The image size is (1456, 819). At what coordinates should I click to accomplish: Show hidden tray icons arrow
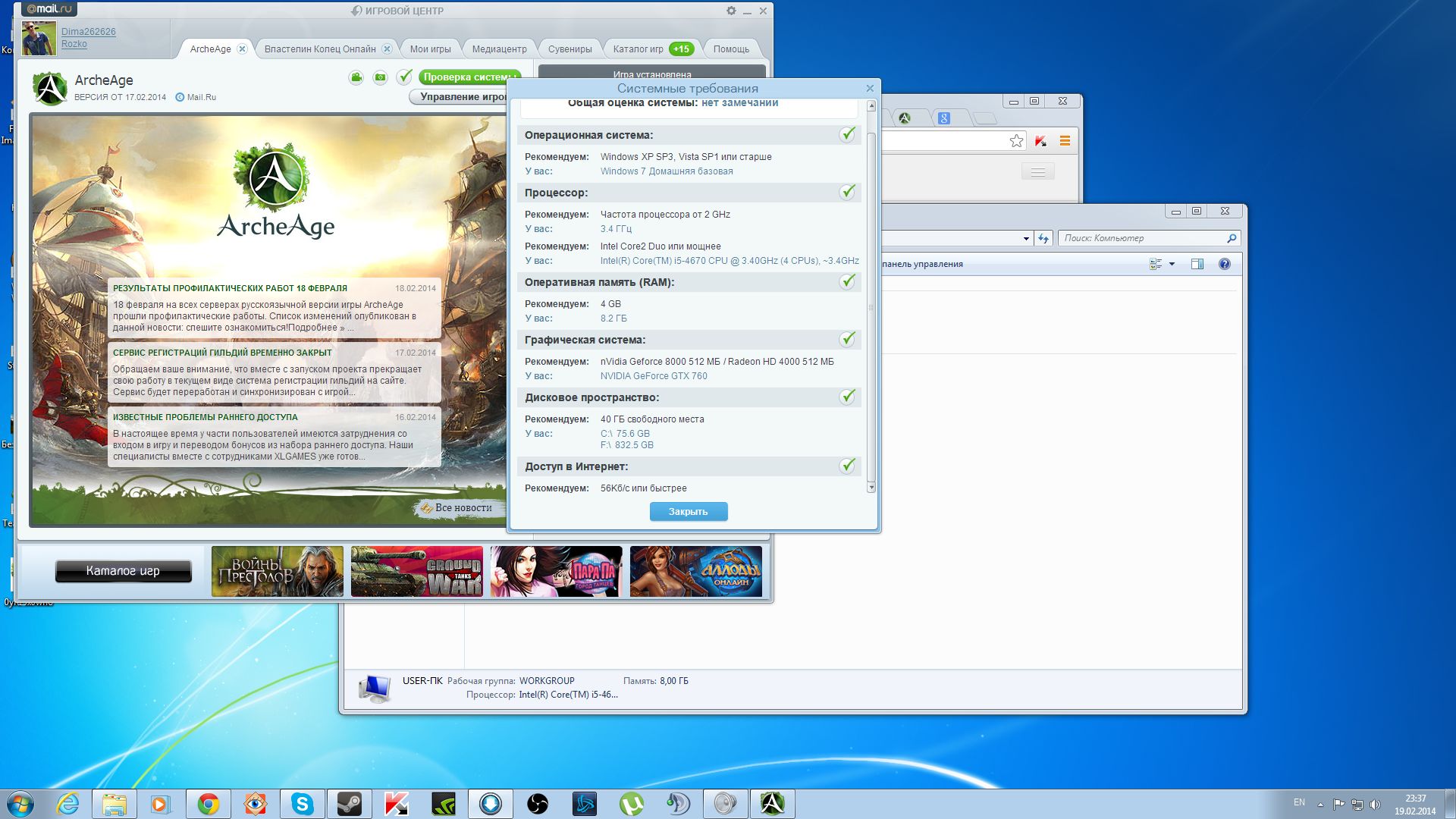1320,805
